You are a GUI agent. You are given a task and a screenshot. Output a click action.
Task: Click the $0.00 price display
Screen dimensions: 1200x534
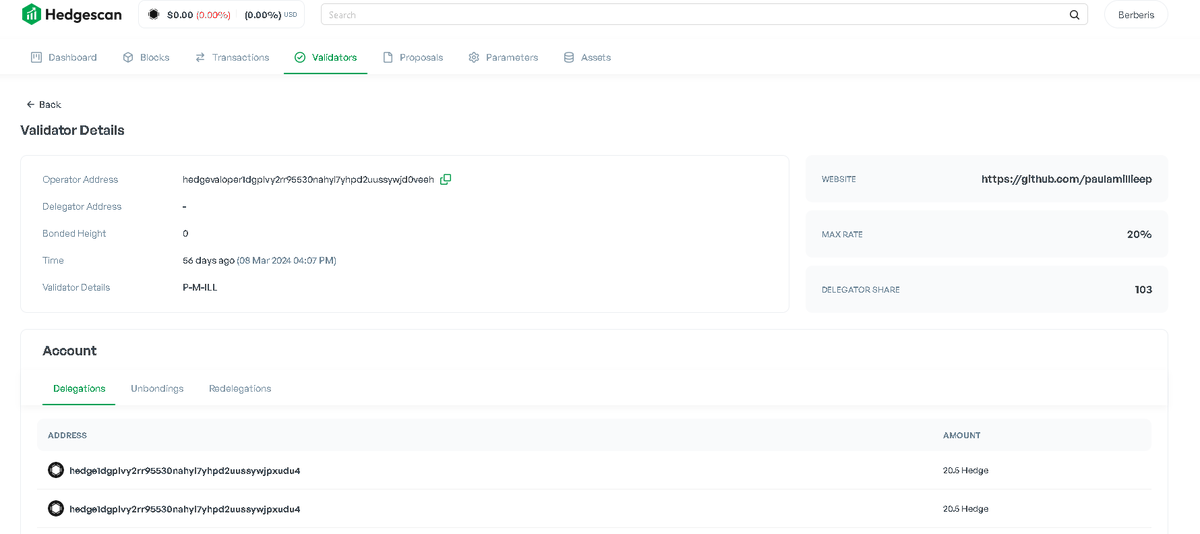point(180,15)
